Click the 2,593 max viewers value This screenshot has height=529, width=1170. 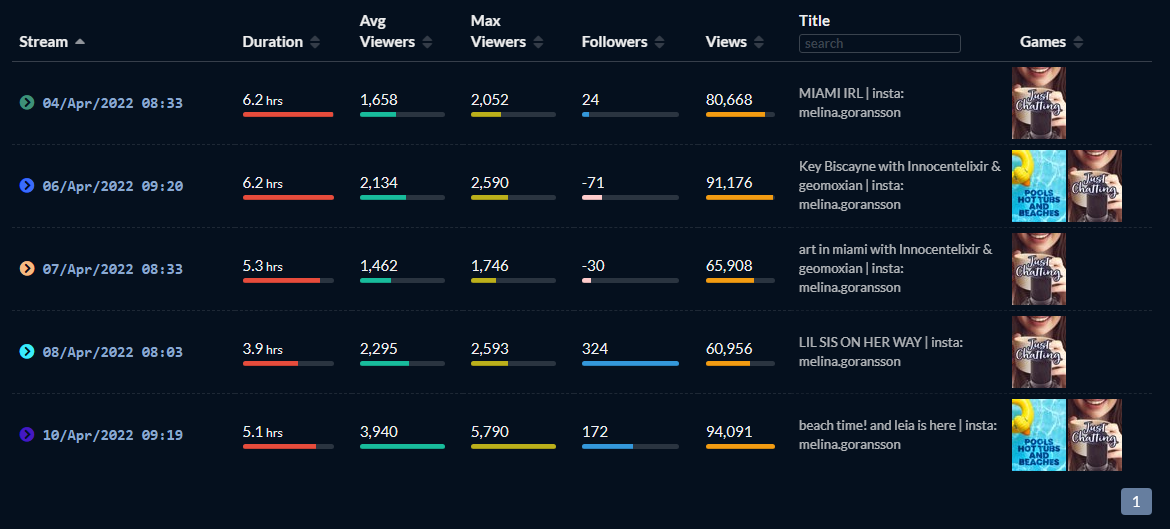click(490, 348)
